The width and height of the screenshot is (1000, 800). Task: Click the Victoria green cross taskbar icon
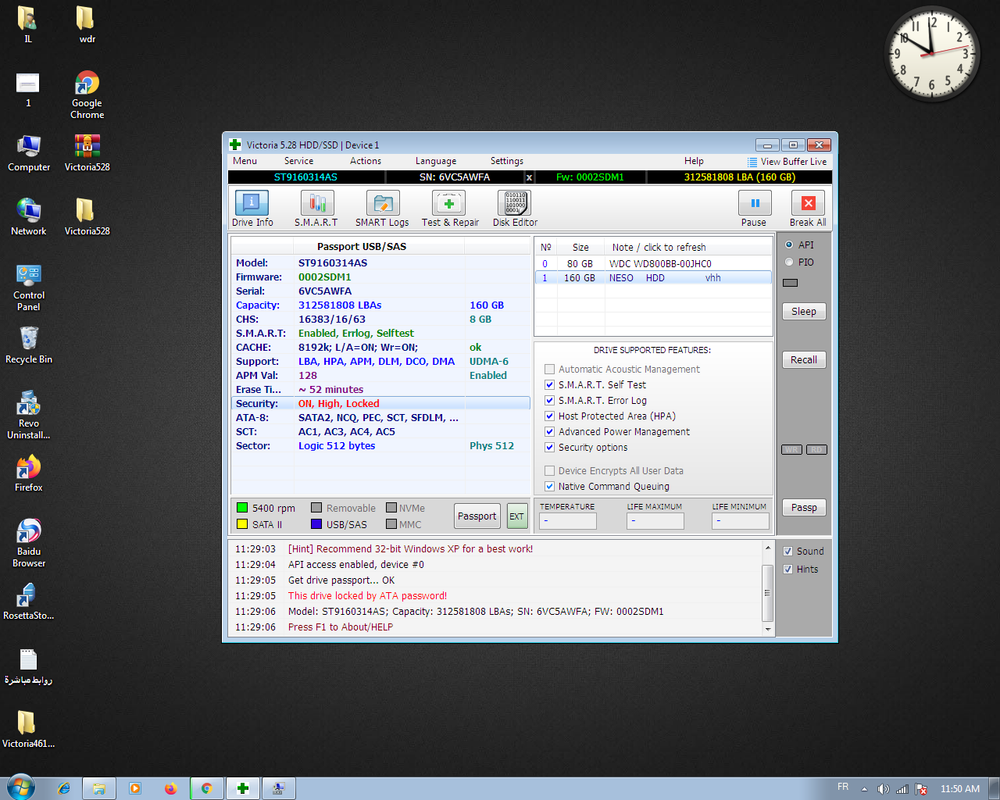[x=242, y=789]
